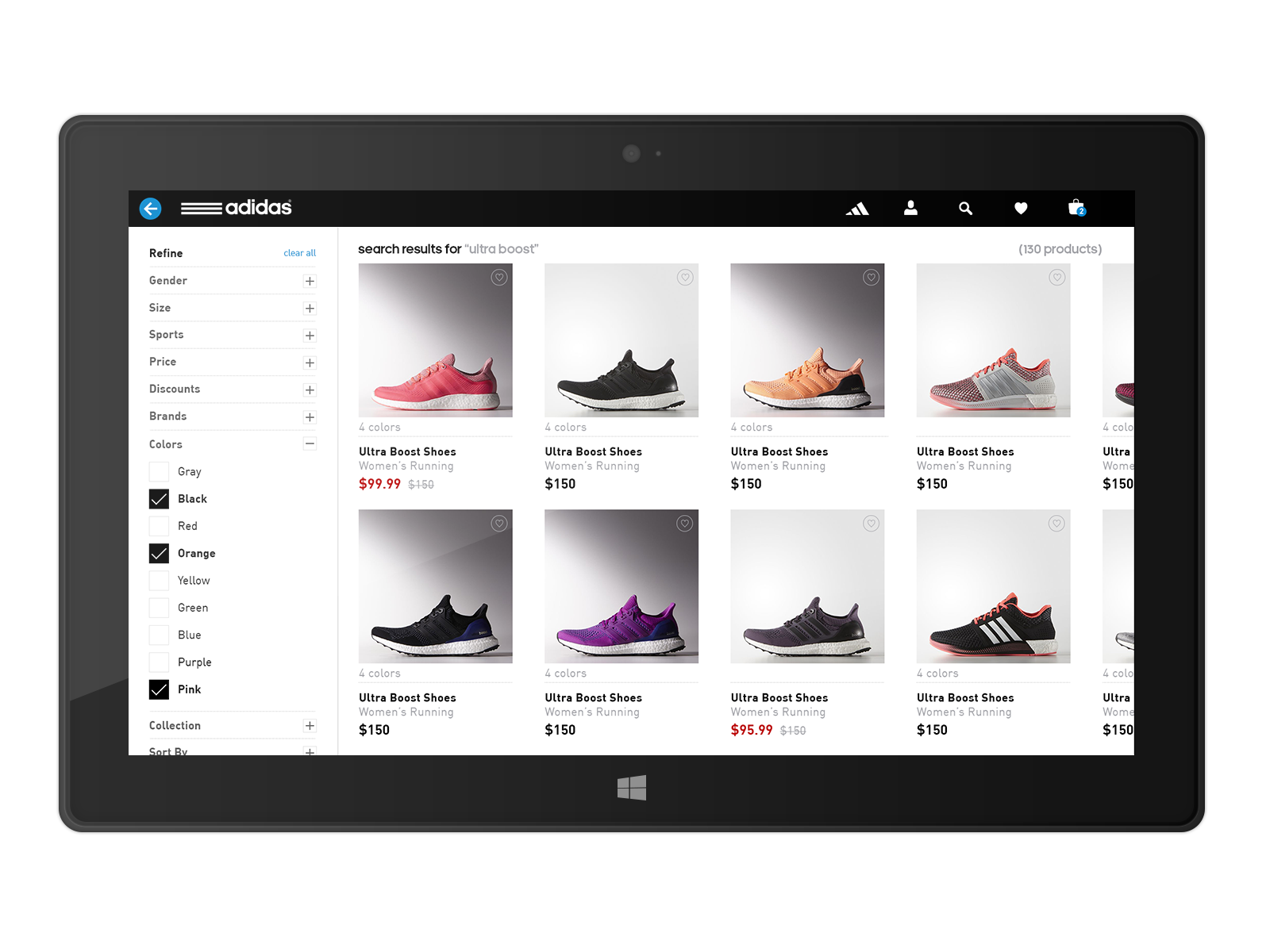The height and width of the screenshot is (952, 1270).
Task: Expand the Collection filter section
Action: 310,726
